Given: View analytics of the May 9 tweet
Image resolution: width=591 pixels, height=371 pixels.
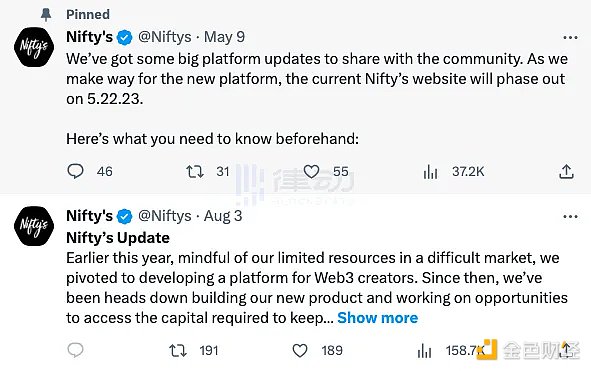Looking at the screenshot, I should [x=430, y=172].
